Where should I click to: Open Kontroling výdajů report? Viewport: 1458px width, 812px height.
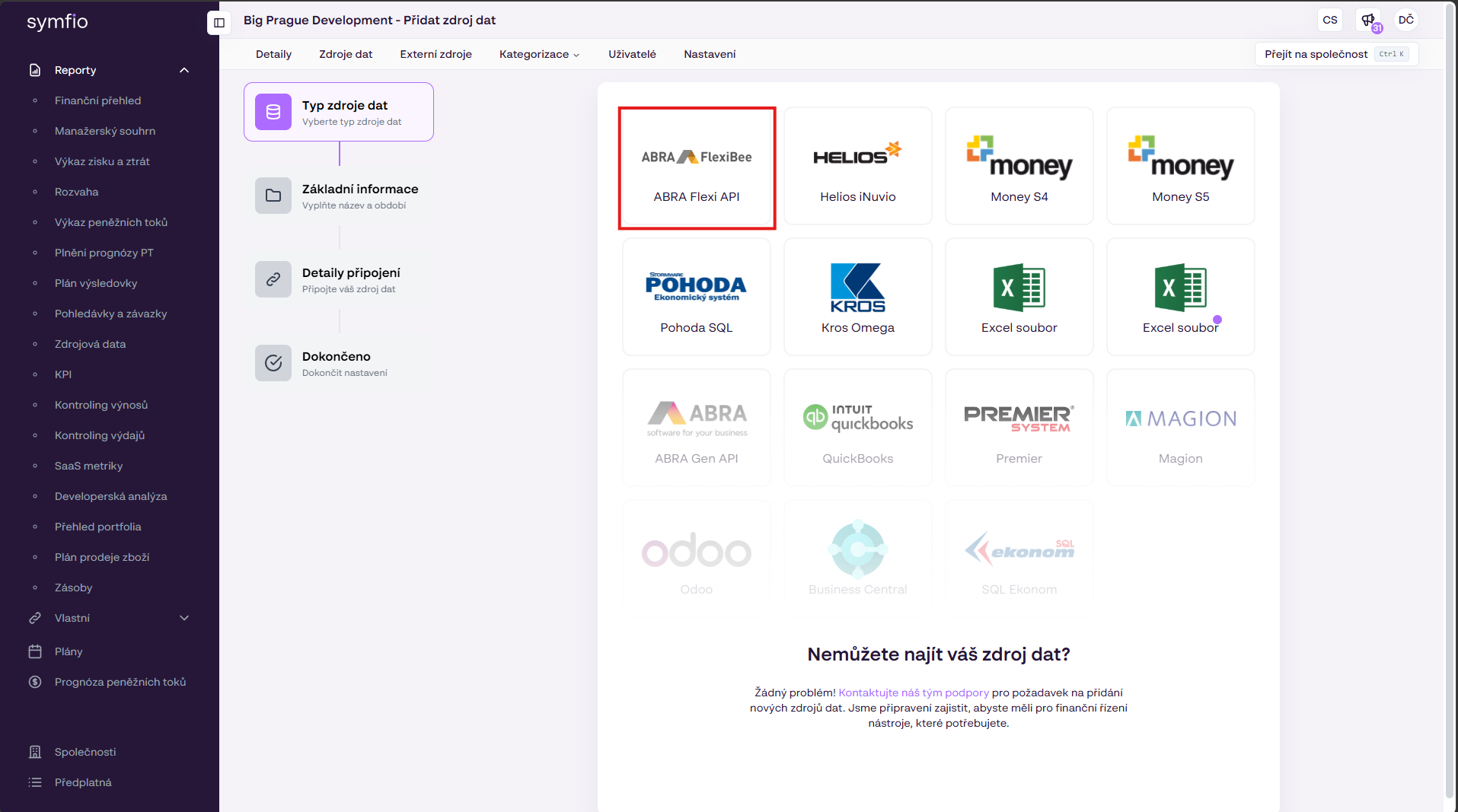coord(100,435)
